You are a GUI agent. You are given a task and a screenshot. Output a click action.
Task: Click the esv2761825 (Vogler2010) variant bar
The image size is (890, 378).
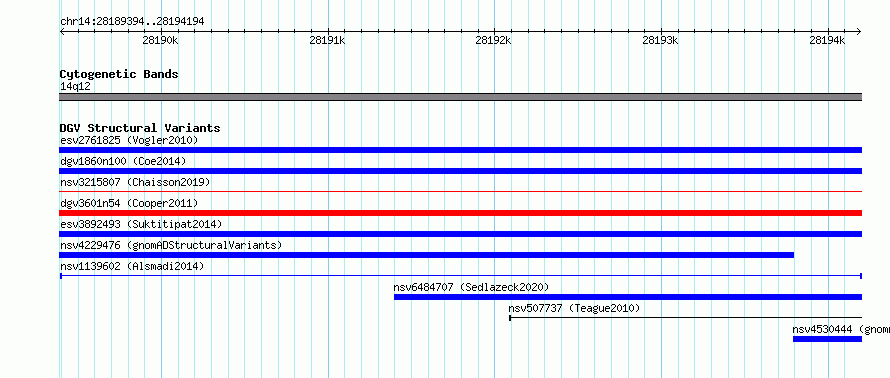(460, 150)
